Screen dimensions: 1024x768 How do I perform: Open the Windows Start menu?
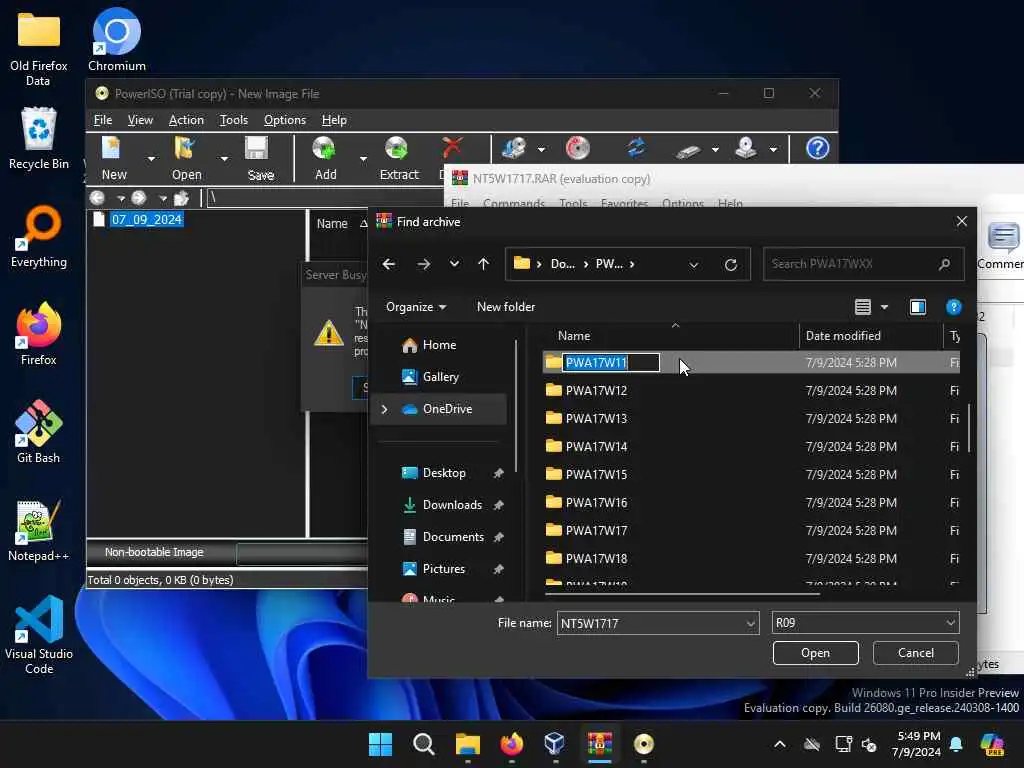point(380,743)
